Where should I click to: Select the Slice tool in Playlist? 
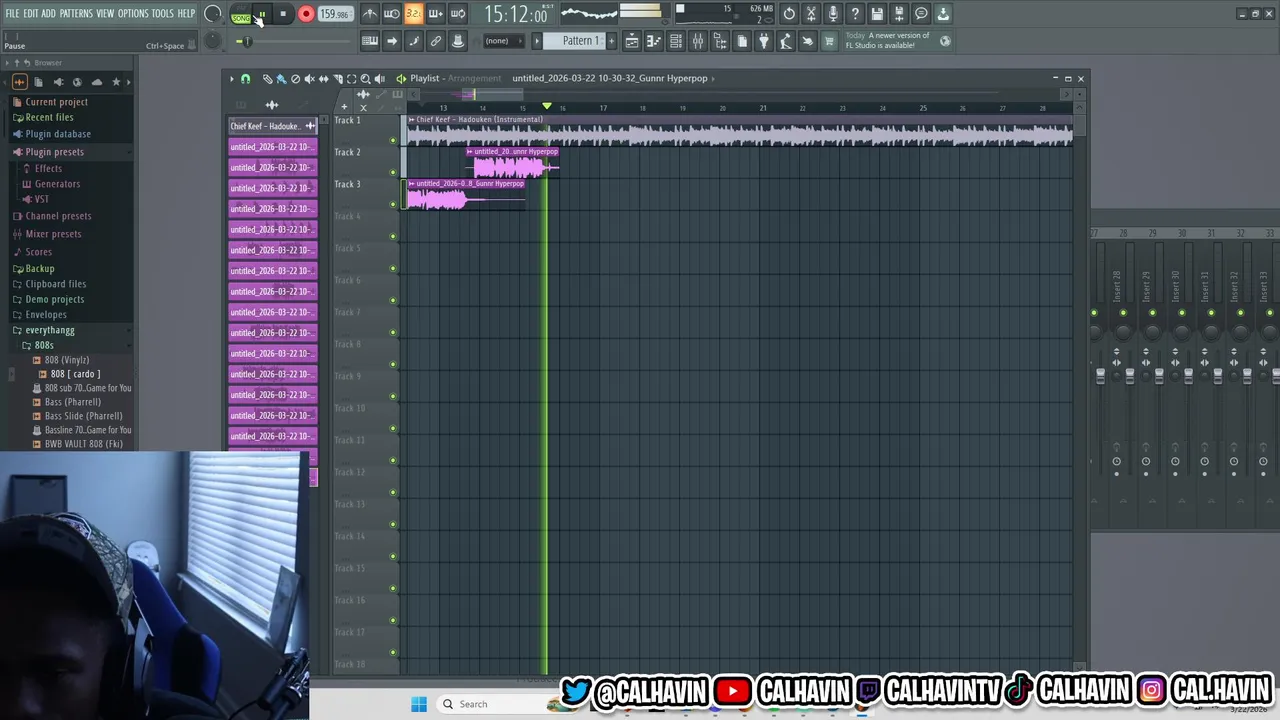337,78
